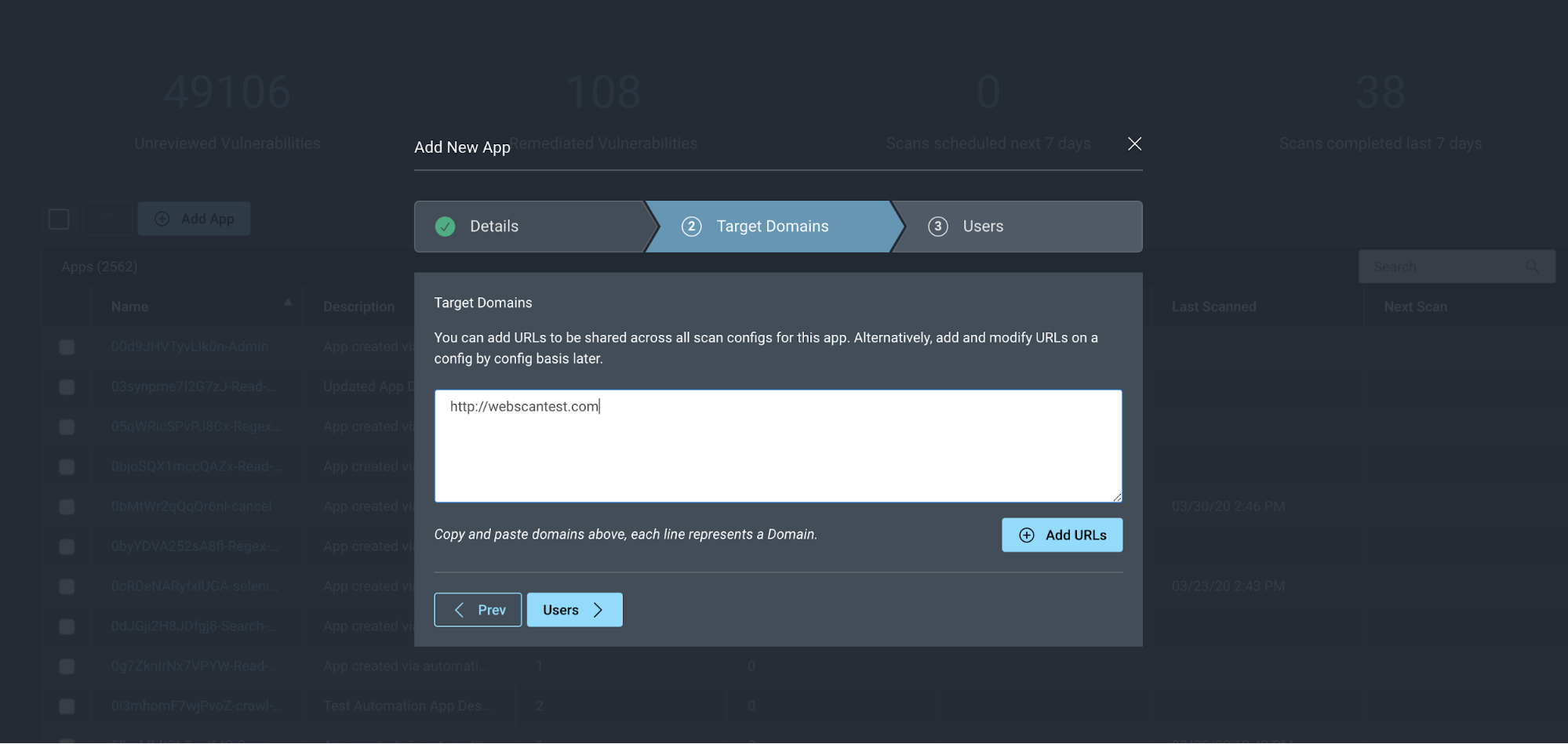
Task: Proceed with the Users next button
Action: 574,610
